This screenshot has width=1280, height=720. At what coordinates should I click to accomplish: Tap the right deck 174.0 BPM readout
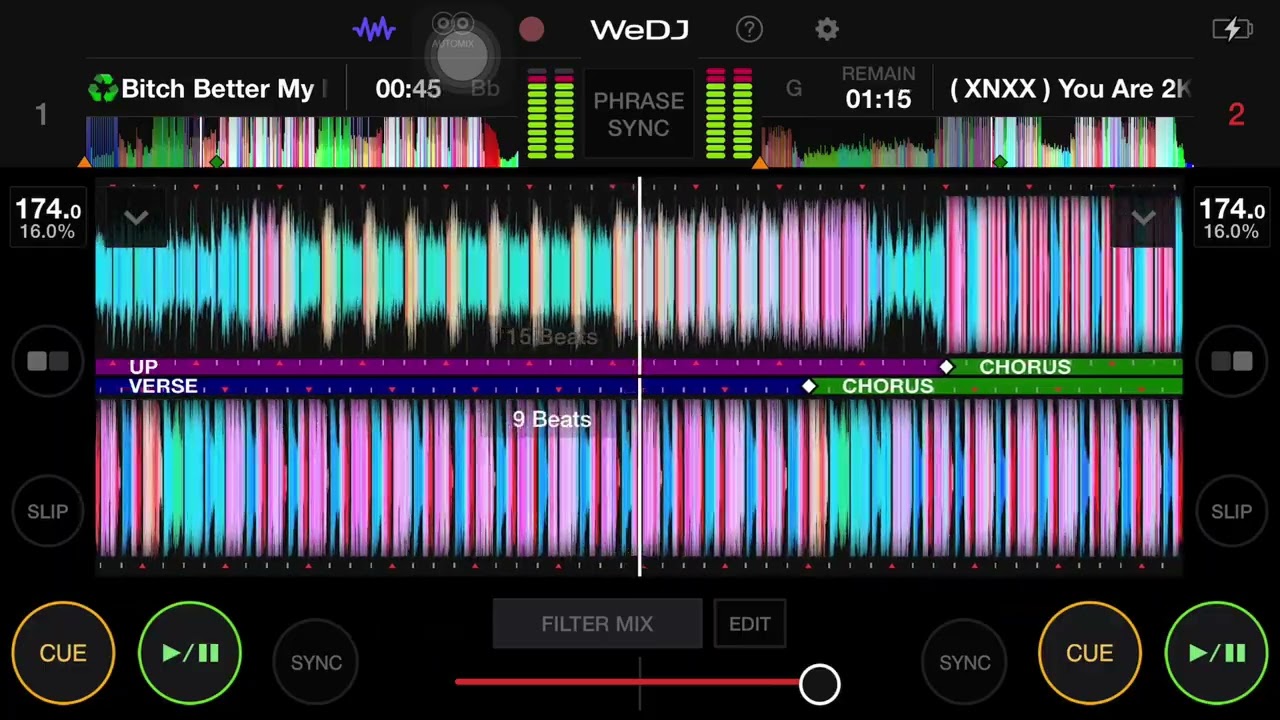(1231, 218)
